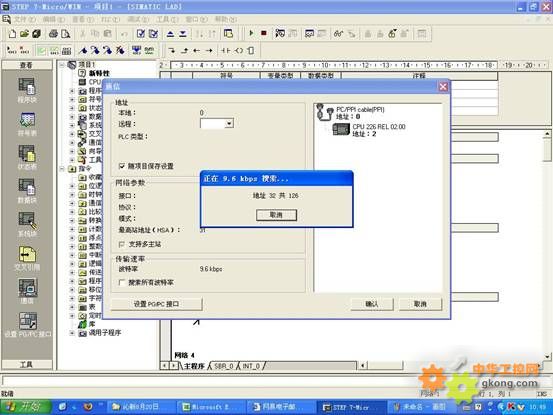The image size is (553, 415).
Task: Switch to the SBR_0 tab
Action: (224, 366)
